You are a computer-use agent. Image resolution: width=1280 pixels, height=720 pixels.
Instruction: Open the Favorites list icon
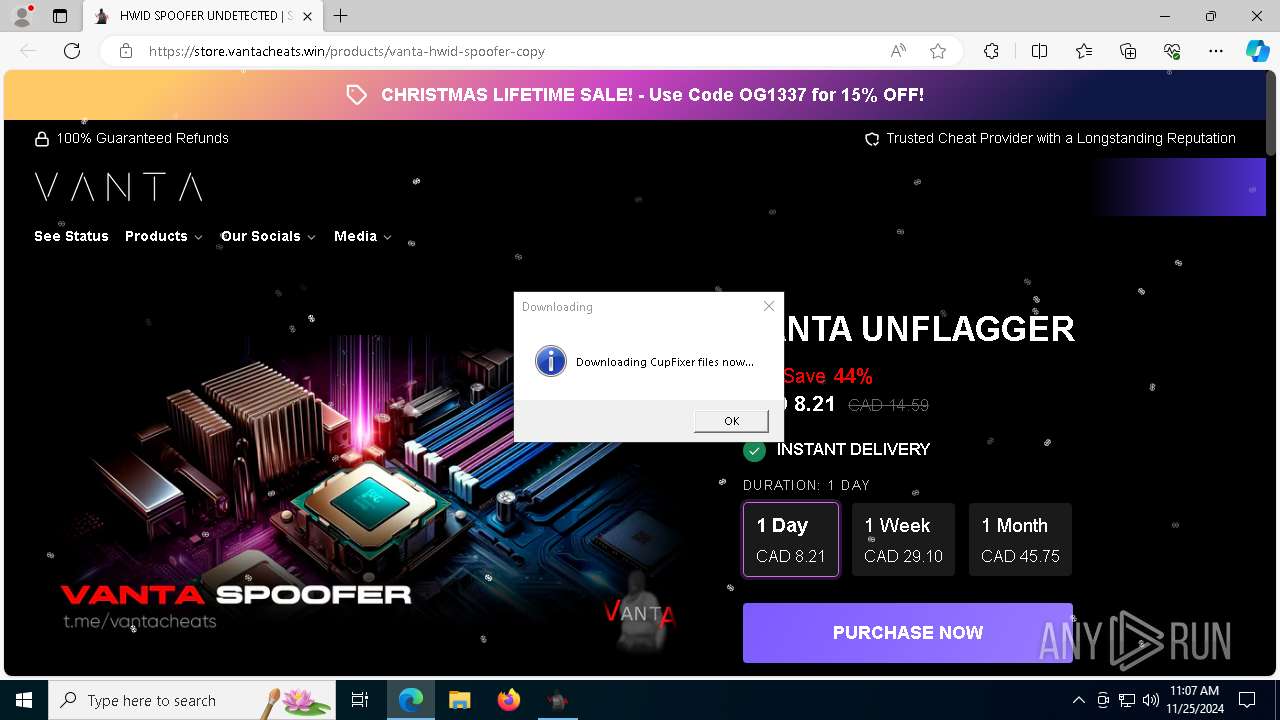point(1084,51)
